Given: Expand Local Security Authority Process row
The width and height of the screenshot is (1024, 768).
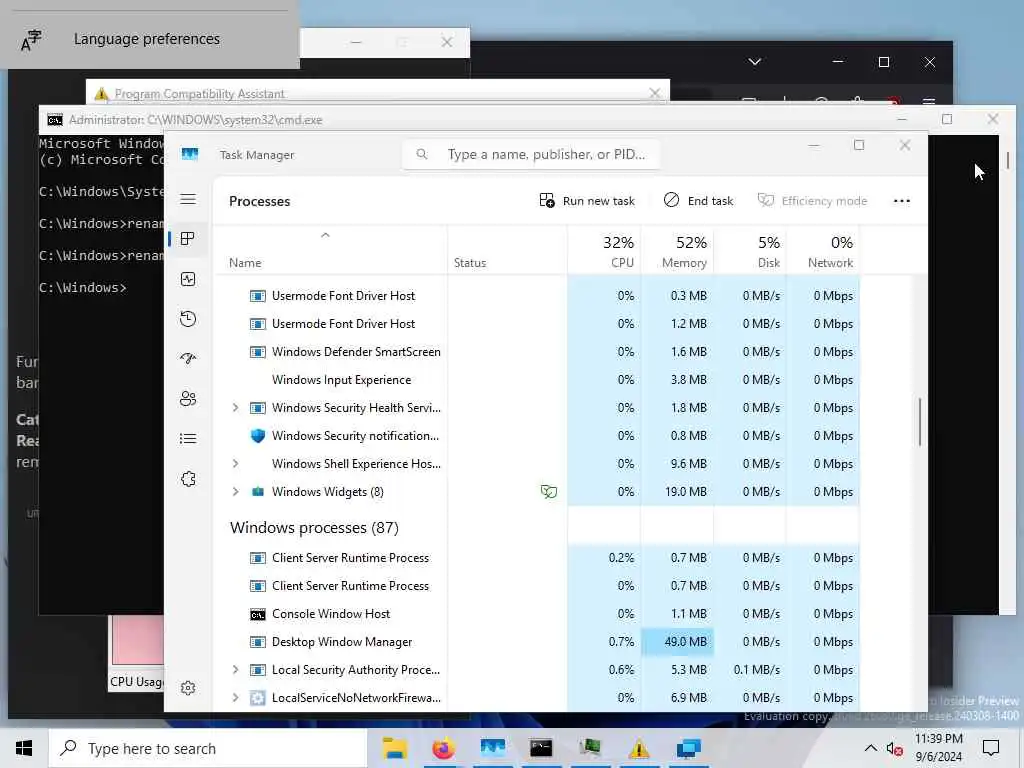Looking at the screenshot, I should (x=235, y=669).
